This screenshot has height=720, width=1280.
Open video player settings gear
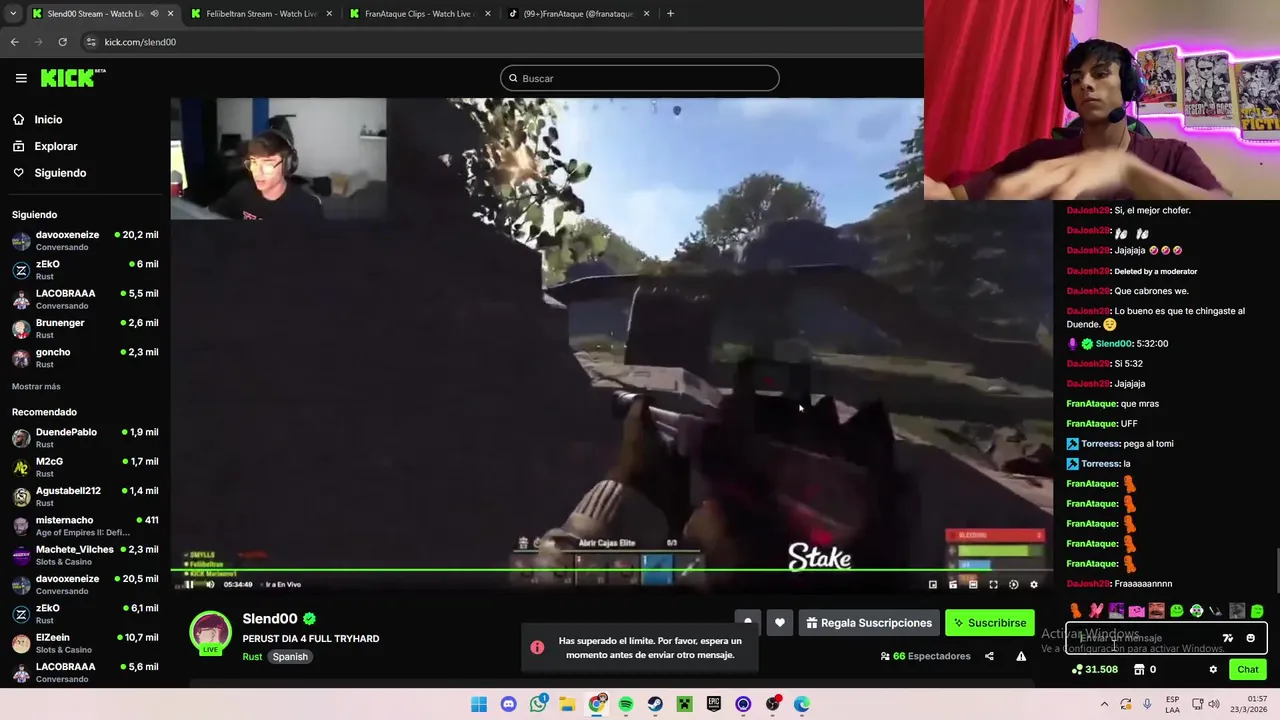(x=1034, y=585)
